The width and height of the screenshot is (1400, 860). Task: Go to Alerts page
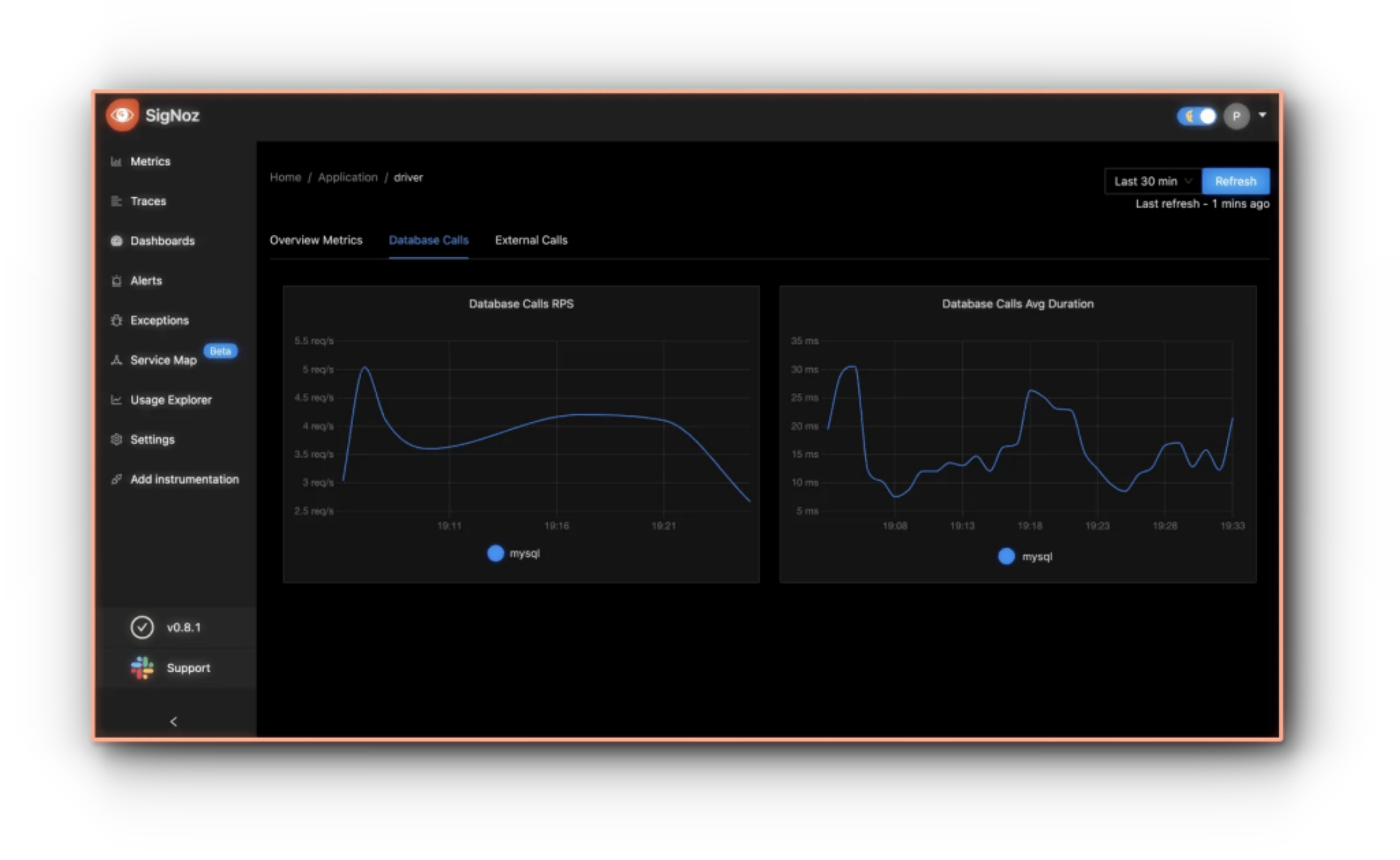tap(147, 280)
